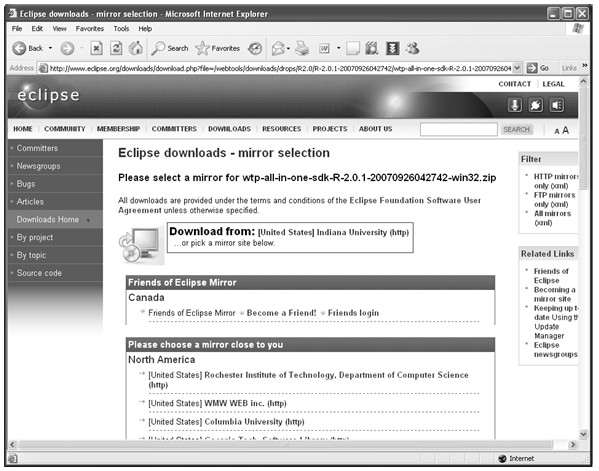Expand the Links toolbar chevron
This screenshot has width=599, height=471.
(x=584, y=66)
